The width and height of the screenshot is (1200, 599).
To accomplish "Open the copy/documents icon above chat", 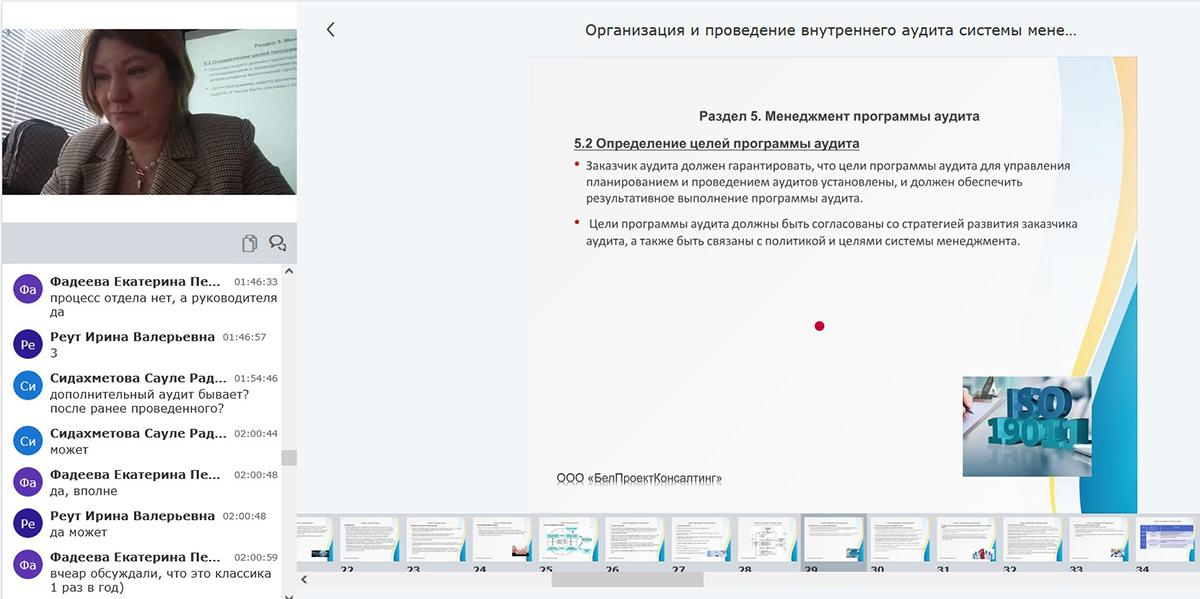I will [x=250, y=243].
